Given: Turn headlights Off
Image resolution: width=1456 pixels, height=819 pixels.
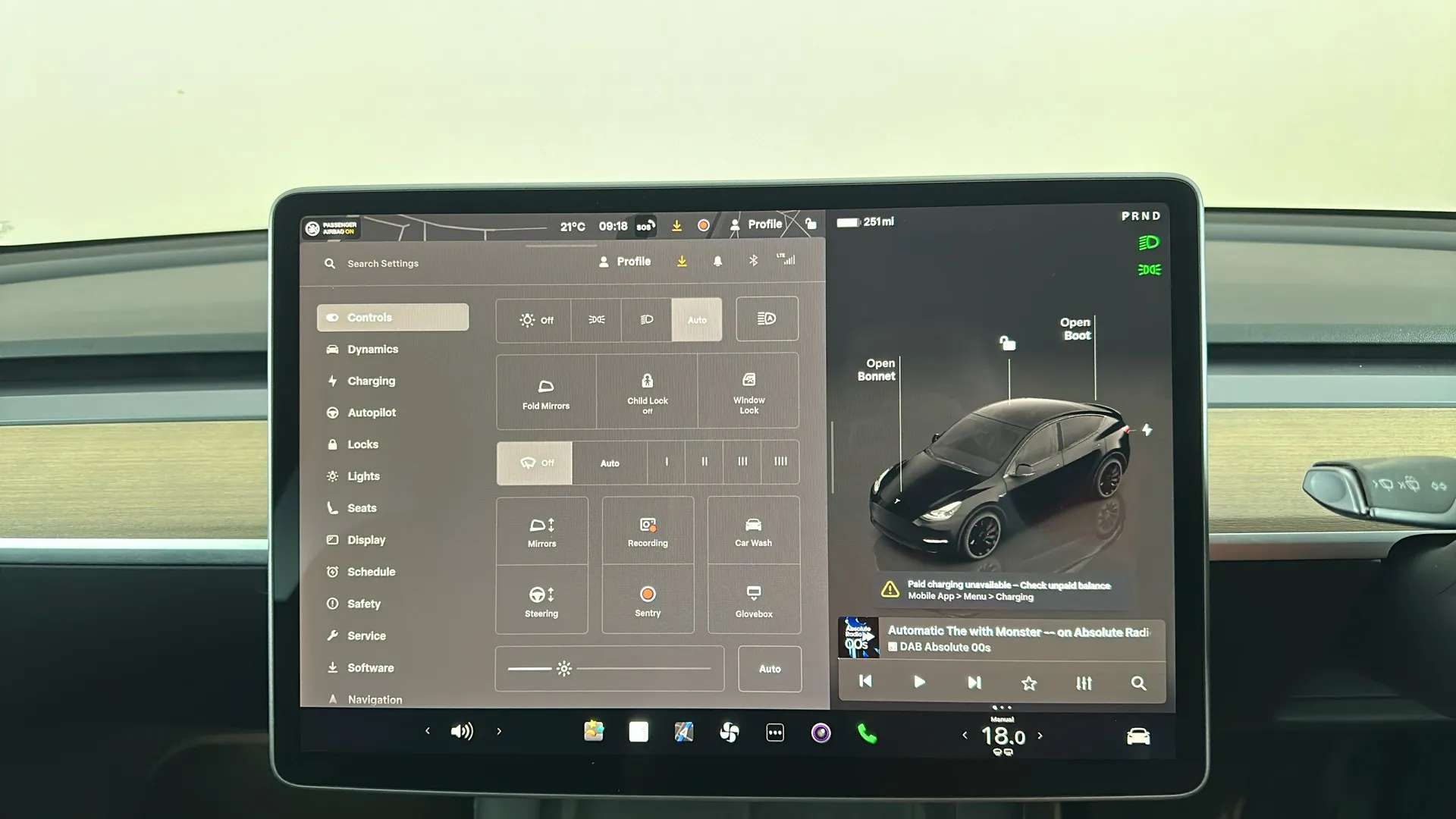Looking at the screenshot, I should click(x=536, y=320).
